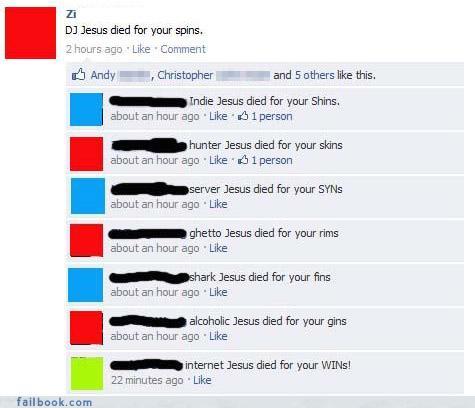Like the alcoholic Jesus gins comment
475x408 pixels.
point(218,336)
